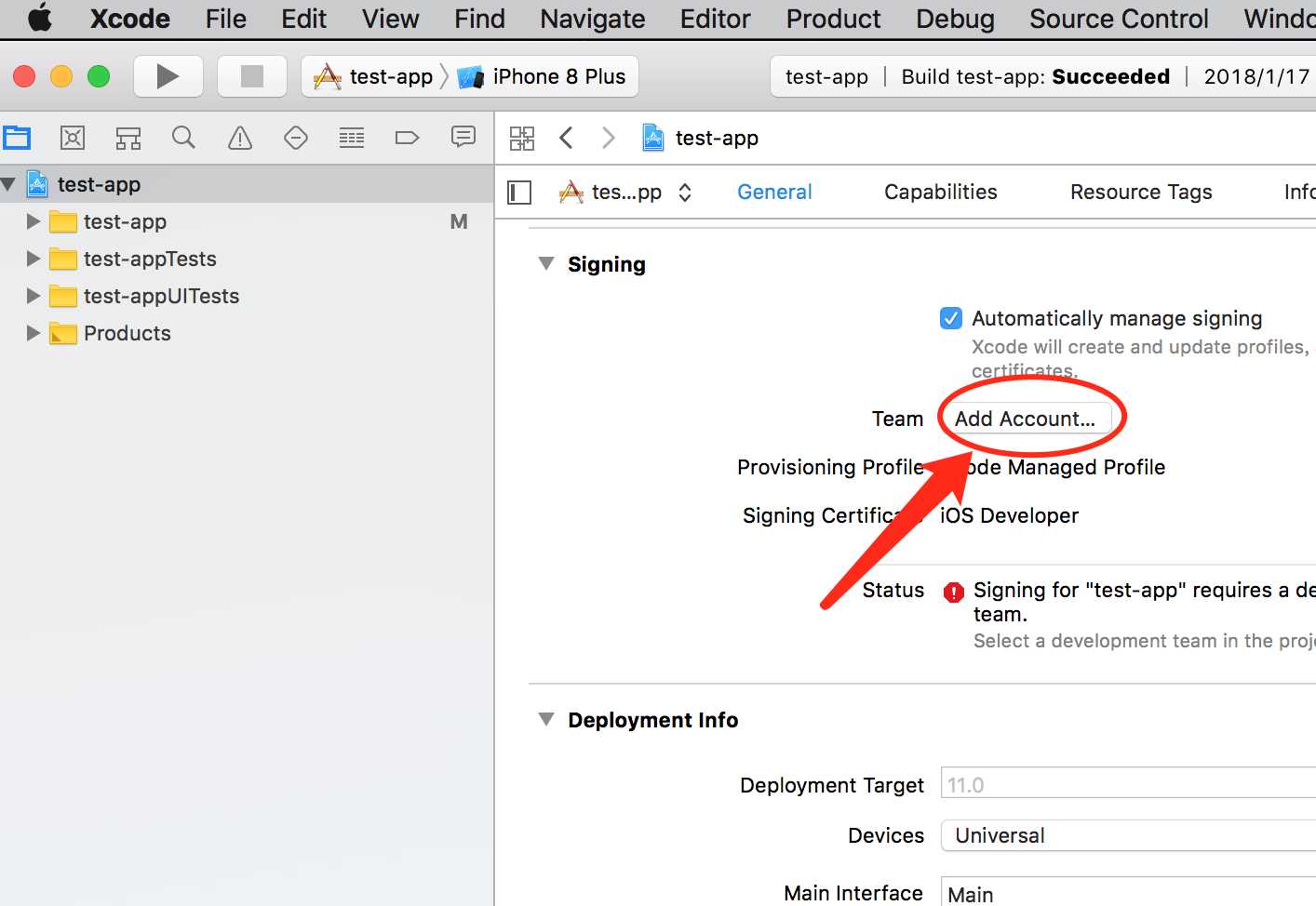
Task: Show the Breakpoint navigator
Action: tap(408, 139)
